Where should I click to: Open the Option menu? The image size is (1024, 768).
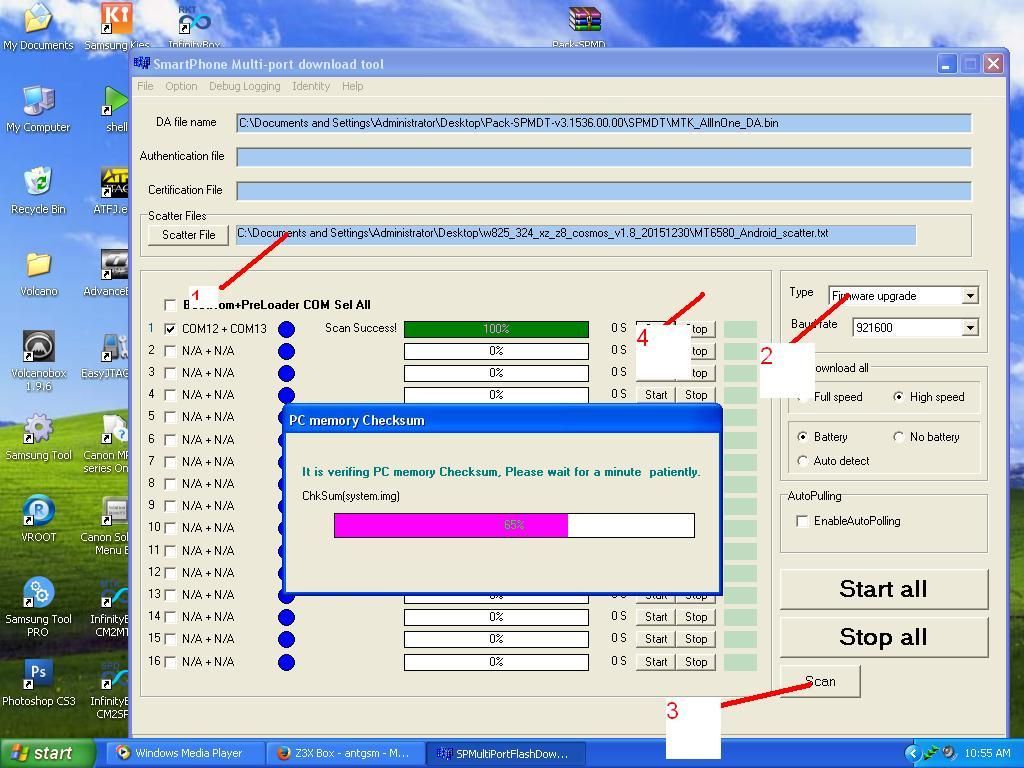click(181, 86)
